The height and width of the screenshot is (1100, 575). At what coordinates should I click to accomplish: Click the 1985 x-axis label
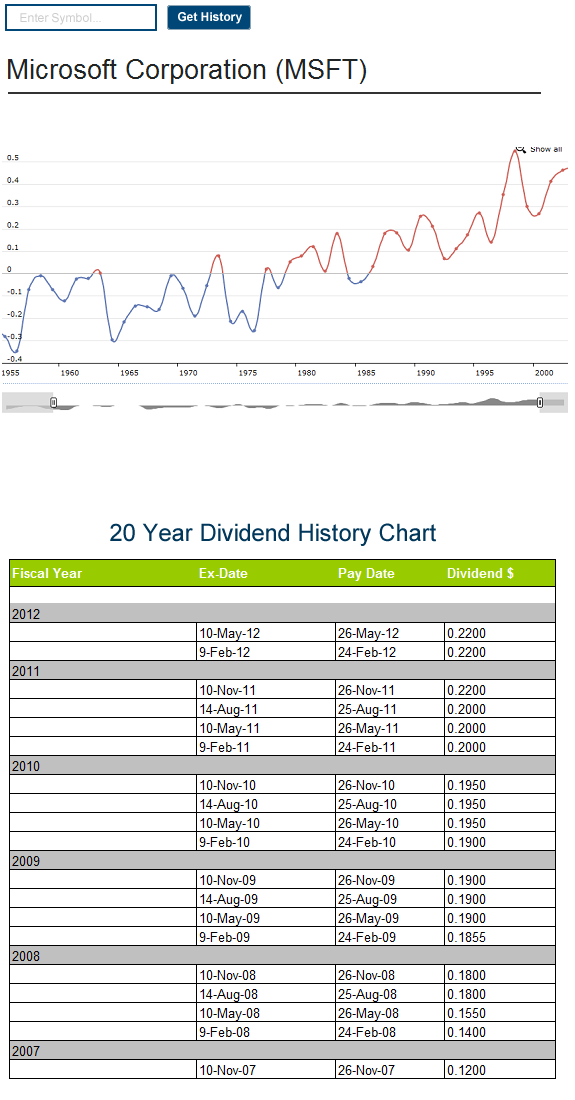365,373
